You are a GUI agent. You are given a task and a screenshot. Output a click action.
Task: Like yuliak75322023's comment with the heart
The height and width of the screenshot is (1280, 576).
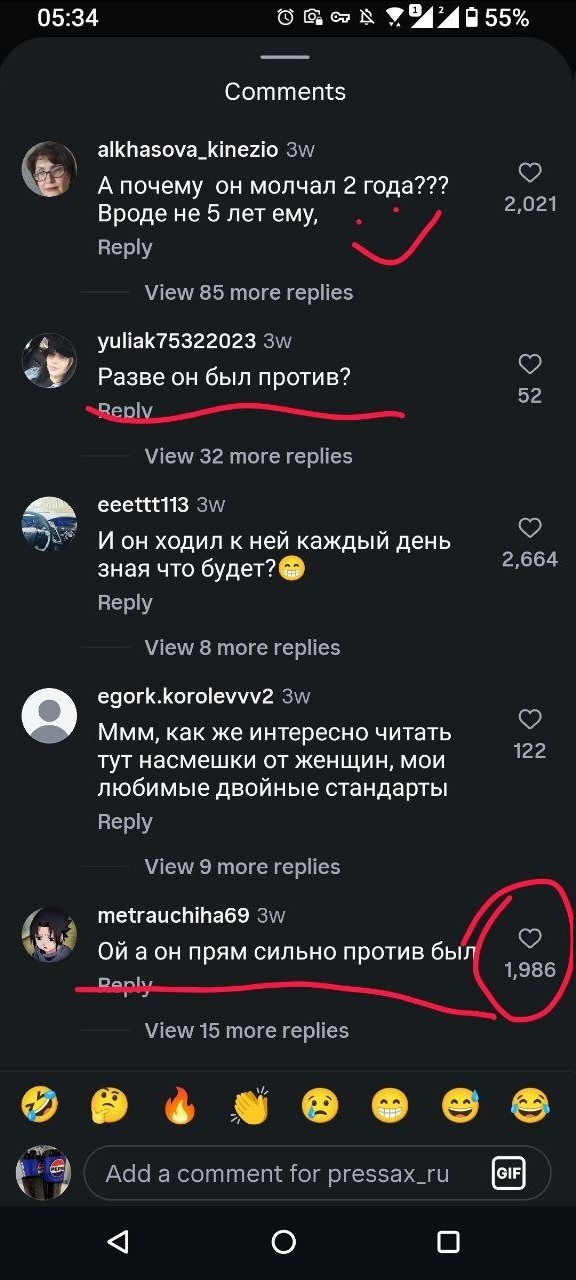pyautogui.click(x=530, y=364)
